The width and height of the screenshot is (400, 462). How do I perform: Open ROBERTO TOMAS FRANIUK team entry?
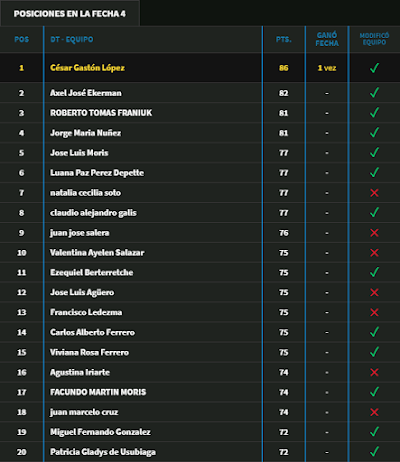coord(101,113)
